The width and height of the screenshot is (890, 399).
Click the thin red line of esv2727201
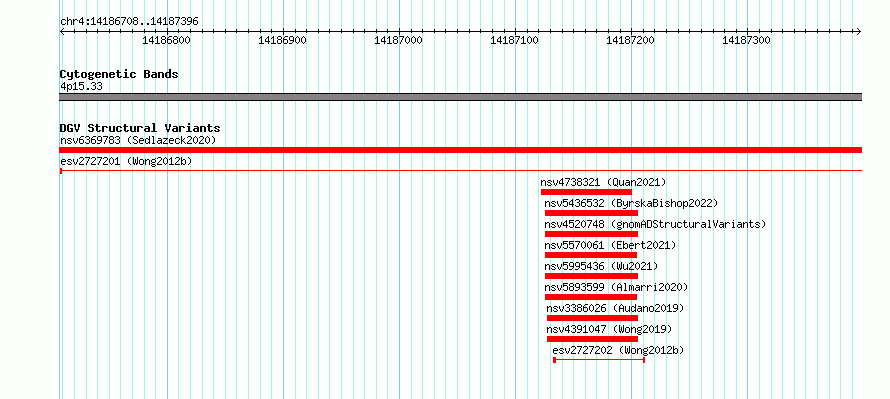click(x=460, y=170)
